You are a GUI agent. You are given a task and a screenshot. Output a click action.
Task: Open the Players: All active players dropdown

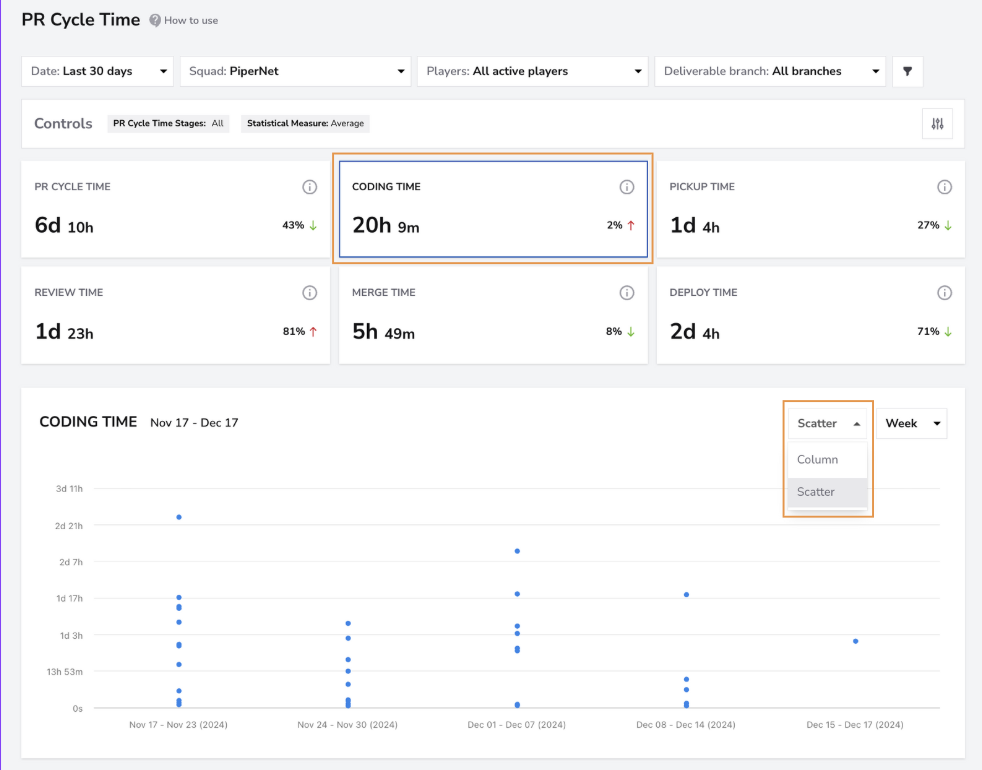click(532, 71)
